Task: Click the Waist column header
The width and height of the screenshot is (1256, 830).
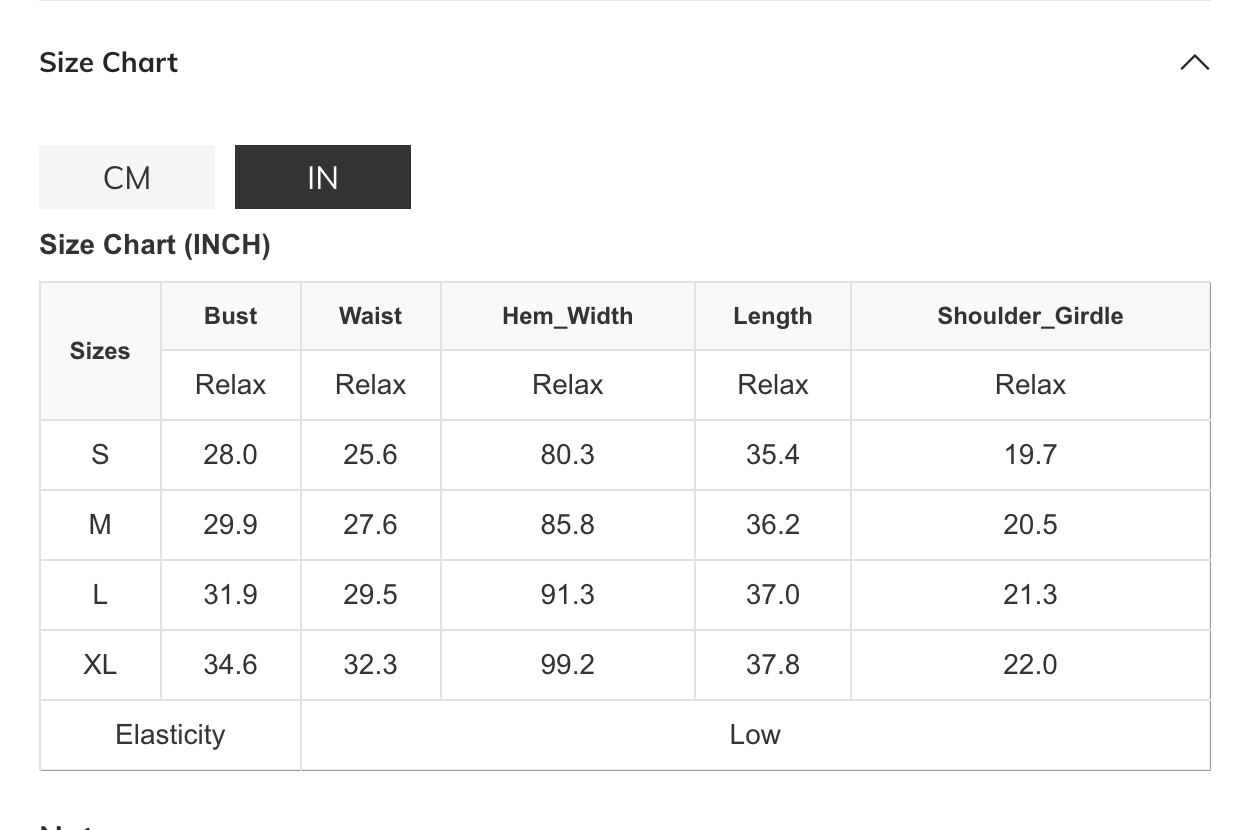Action: pos(370,316)
